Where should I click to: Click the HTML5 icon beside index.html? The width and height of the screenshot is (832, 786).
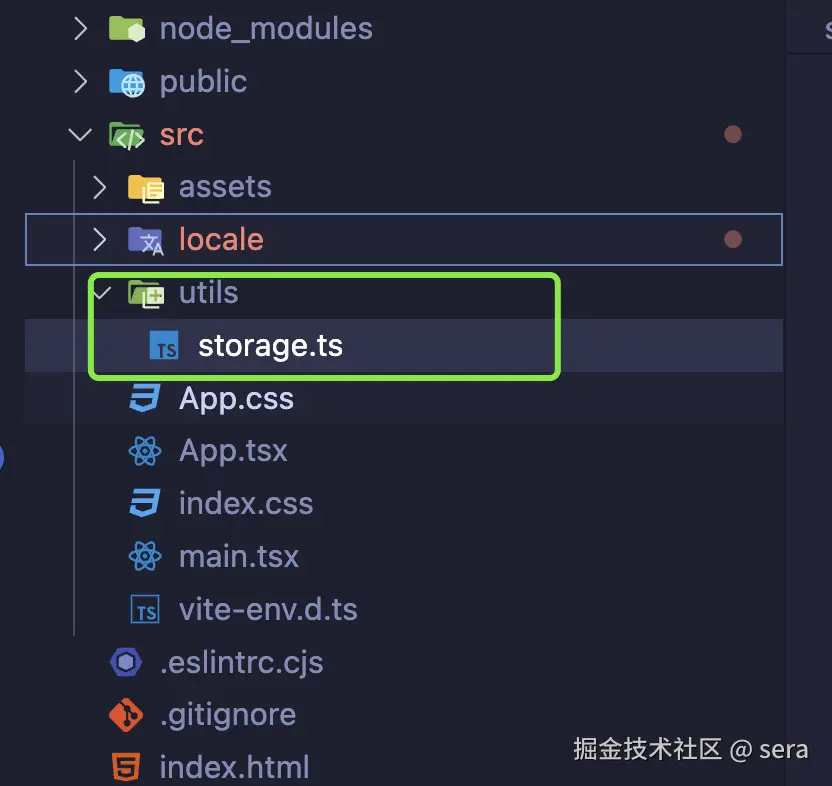[127, 767]
